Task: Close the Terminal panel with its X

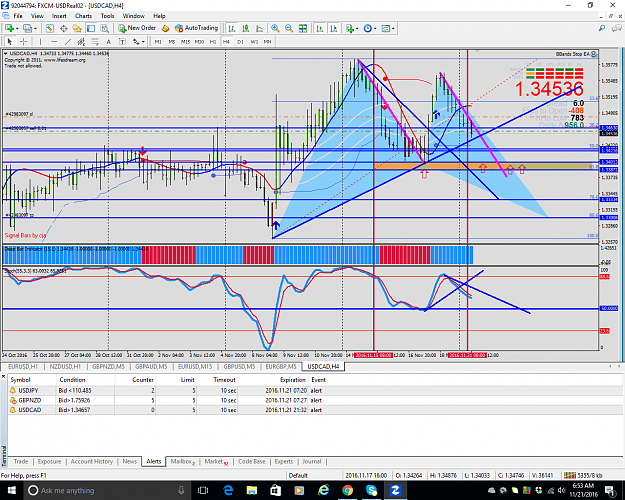Action: pyautogui.click(x=4, y=376)
